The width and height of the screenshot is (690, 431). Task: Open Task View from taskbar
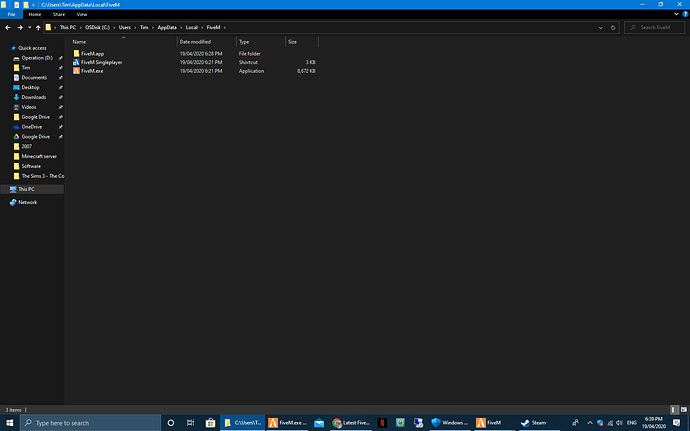191,423
